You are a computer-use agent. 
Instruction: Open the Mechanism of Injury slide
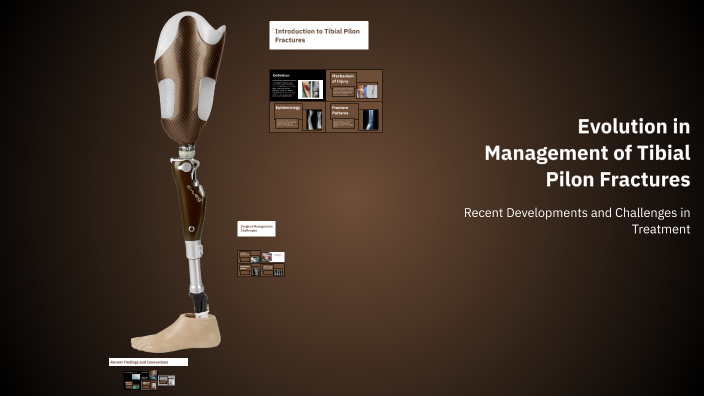click(x=354, y=85)
